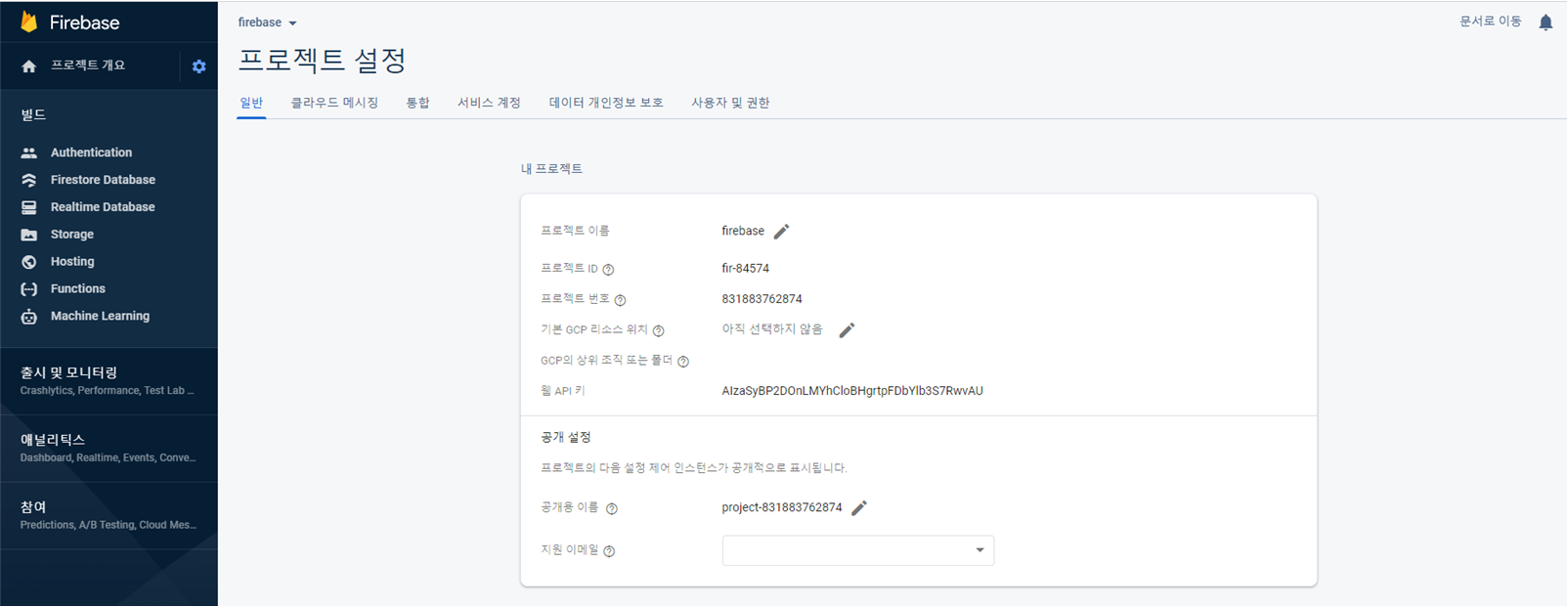Click the project ID value fir-84574

746,269
